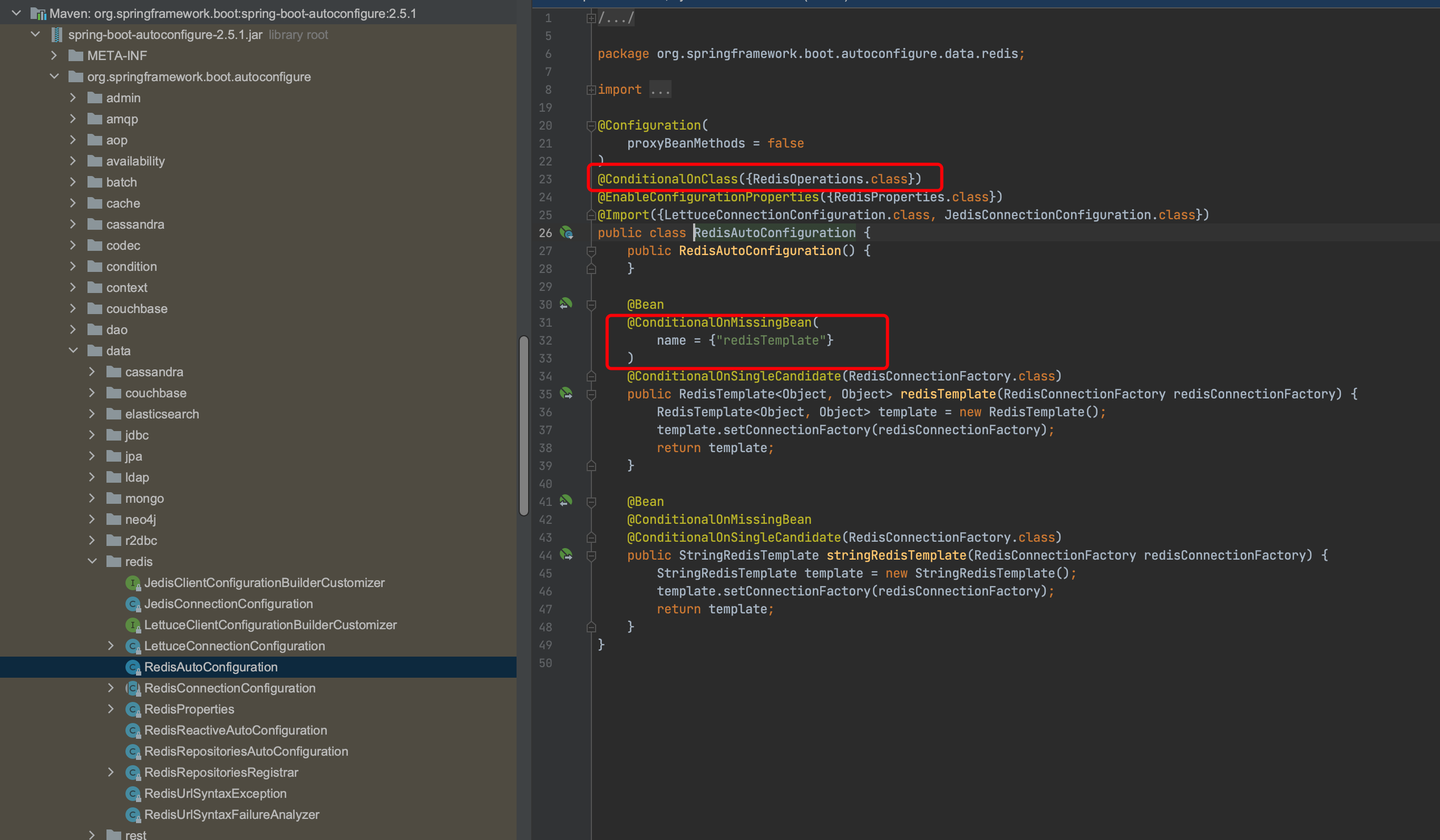Click the LettuceClientConfigurationBuilderCustomizer interface icon
Viewport: 1440px width, 840px height.
133,625
